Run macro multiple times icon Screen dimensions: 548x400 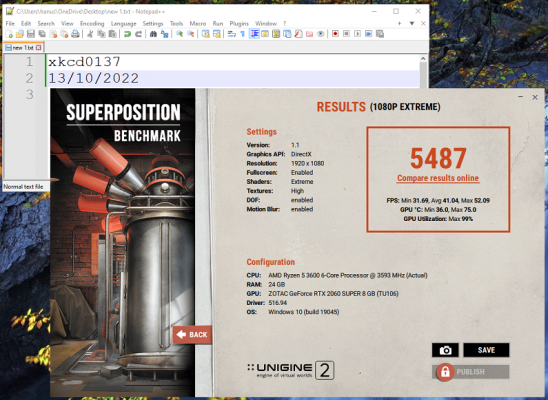pyautogui.click(x=369, y=34)
